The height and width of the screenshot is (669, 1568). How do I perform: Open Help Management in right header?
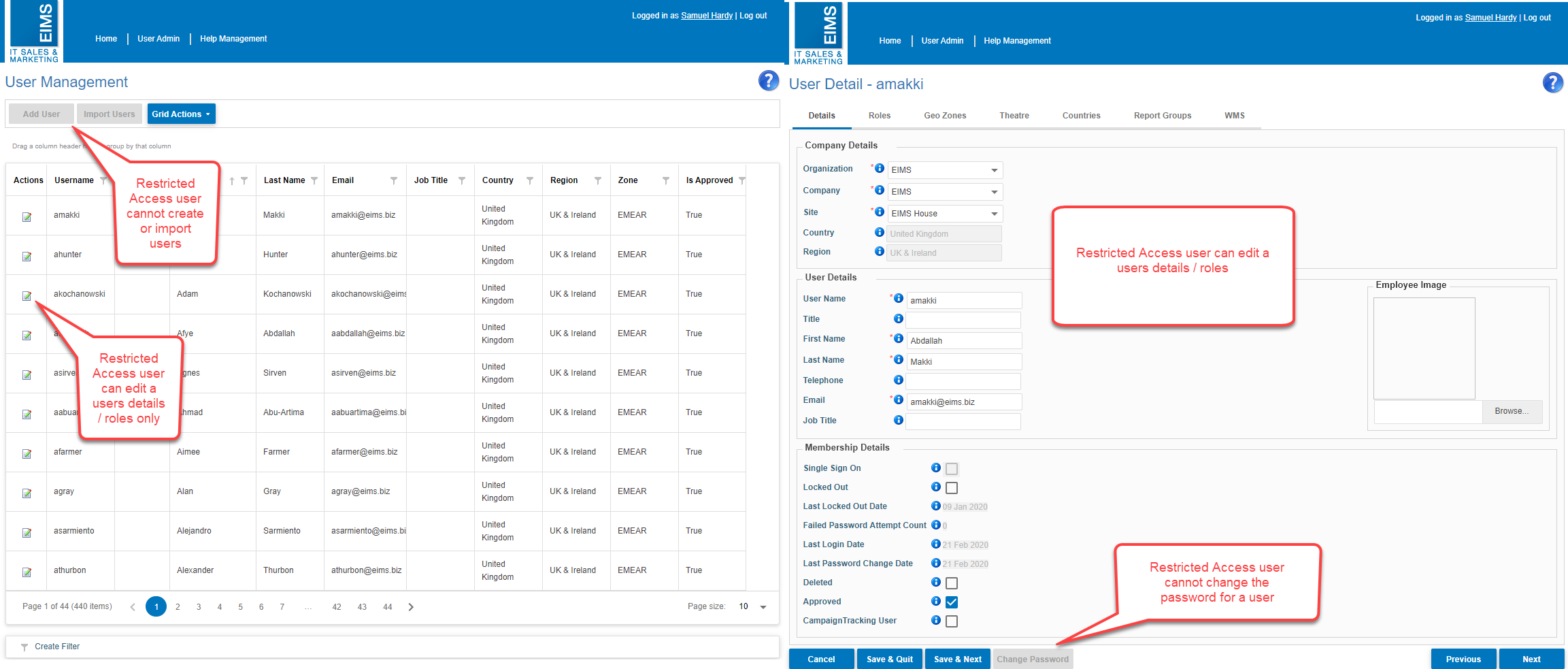(1017, 41)
